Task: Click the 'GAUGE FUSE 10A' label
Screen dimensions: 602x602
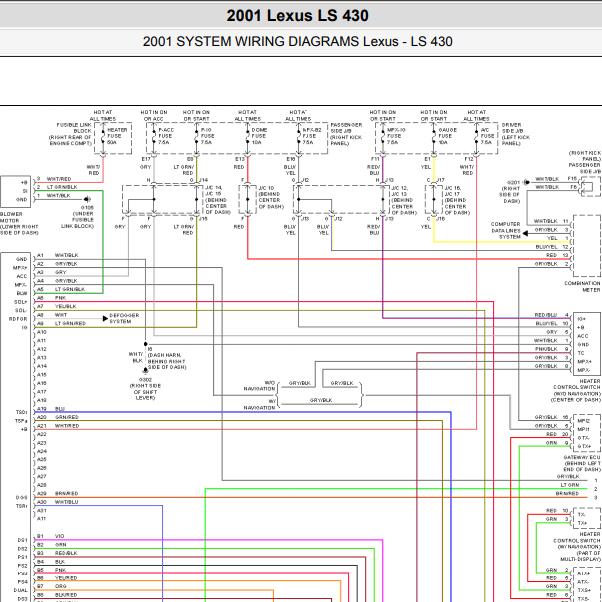Action: (x=447, y=136)
